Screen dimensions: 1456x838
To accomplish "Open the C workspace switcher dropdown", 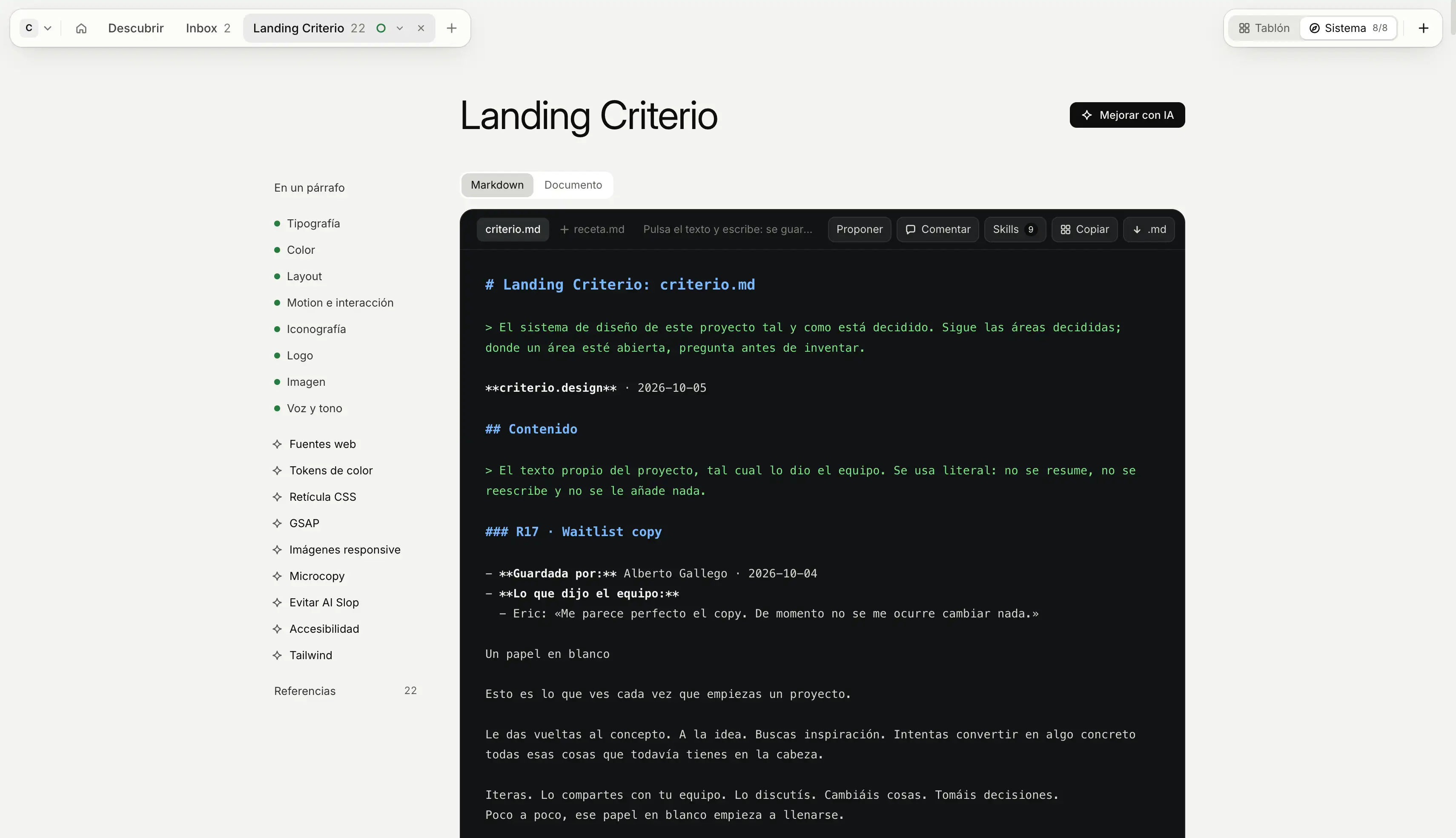I will pos(37,28).
